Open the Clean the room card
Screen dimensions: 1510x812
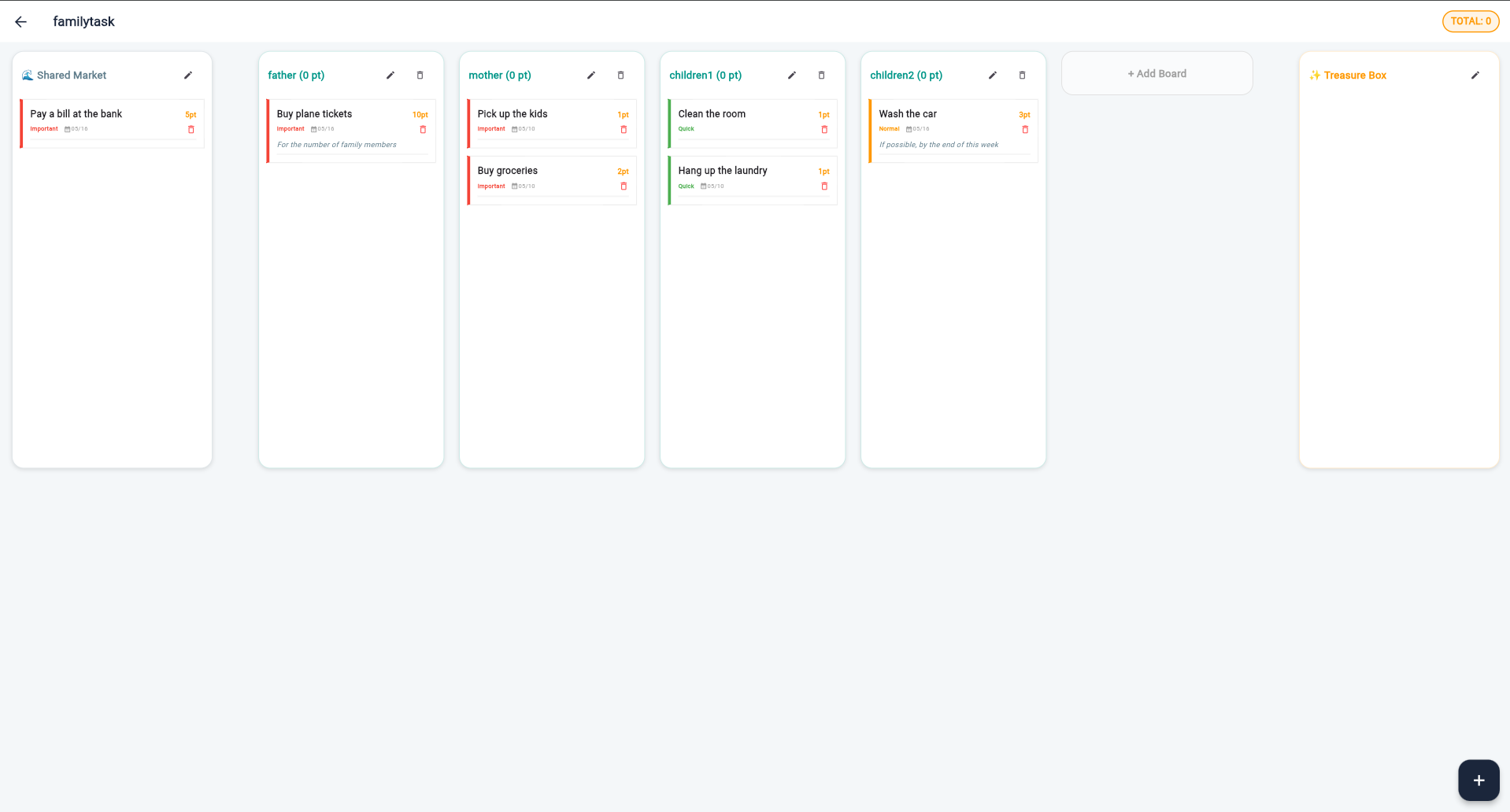[x=753, y=124]
